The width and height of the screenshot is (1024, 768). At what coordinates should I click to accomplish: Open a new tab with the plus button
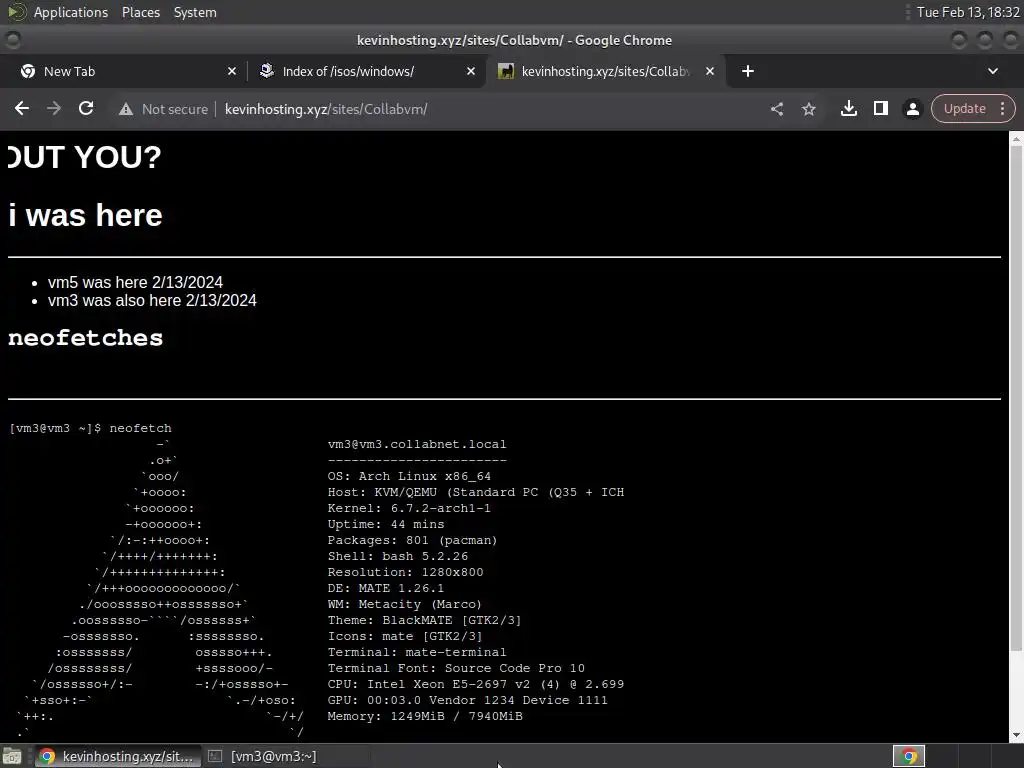(748, 71)
